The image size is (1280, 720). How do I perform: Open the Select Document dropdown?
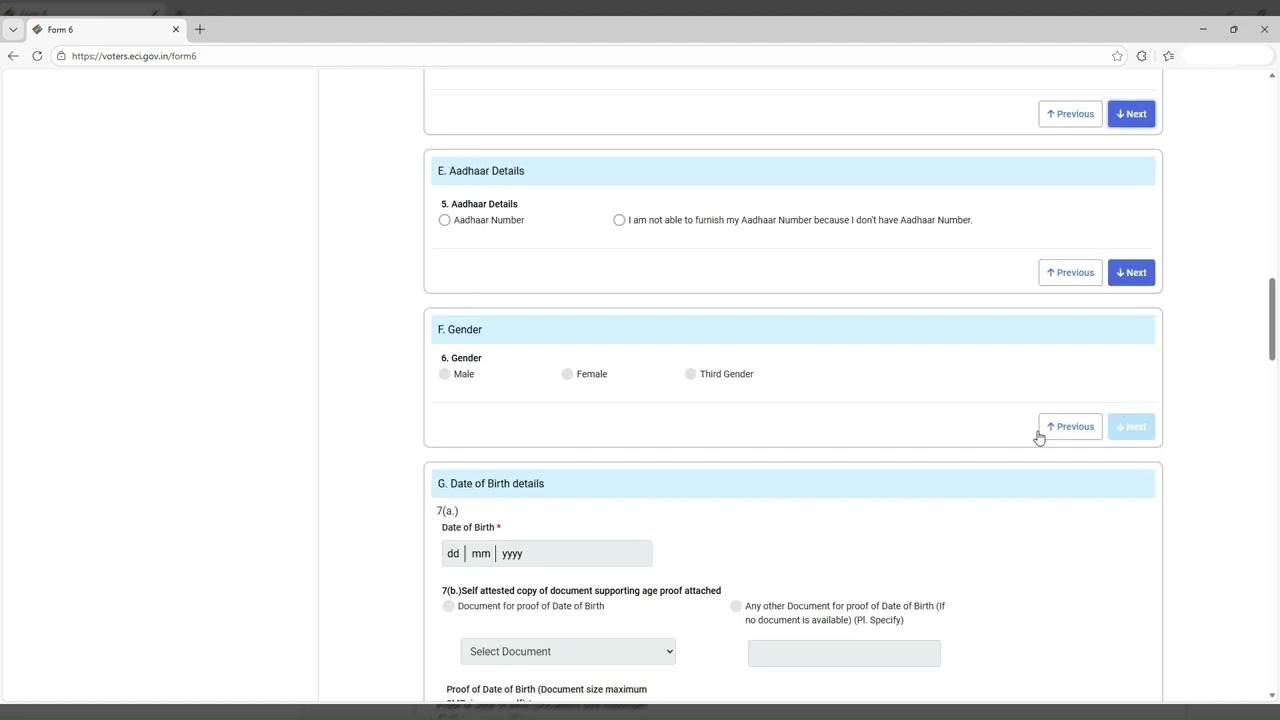tap(568, 652)
